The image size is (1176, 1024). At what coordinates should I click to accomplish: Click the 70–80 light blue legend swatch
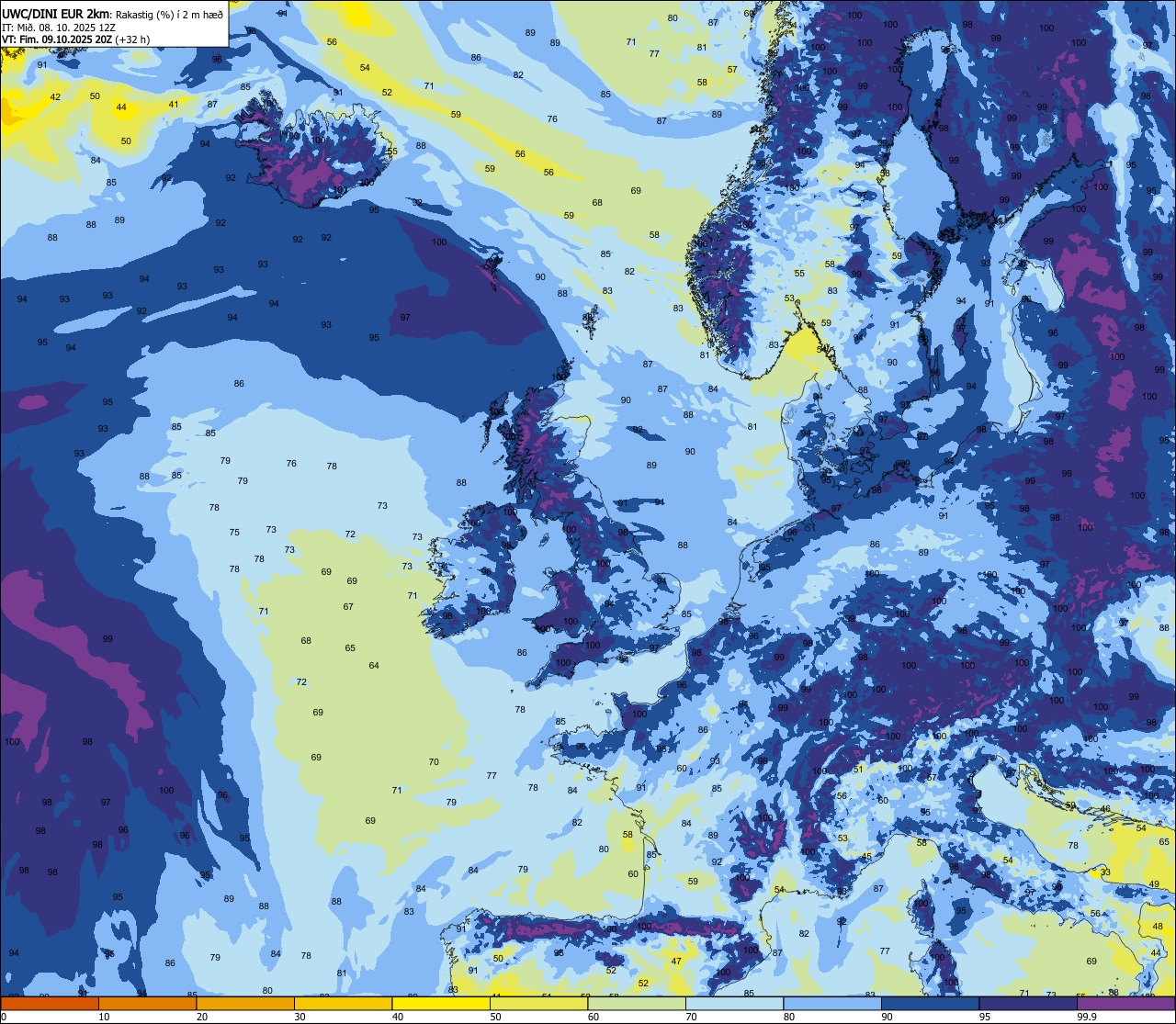734,1004
